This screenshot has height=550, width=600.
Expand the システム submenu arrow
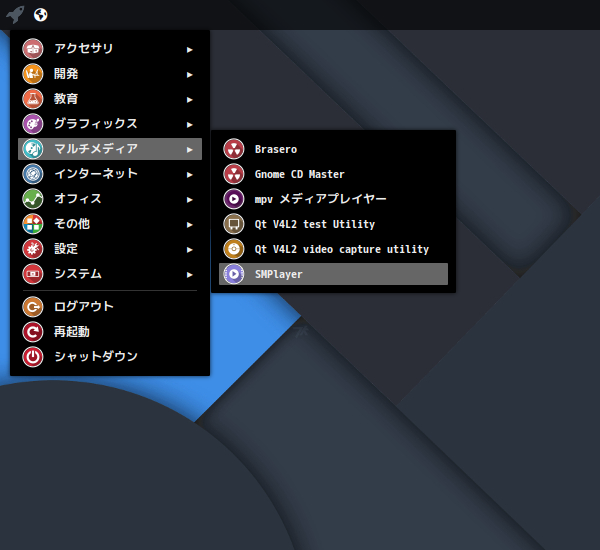[x=189, y=274]
